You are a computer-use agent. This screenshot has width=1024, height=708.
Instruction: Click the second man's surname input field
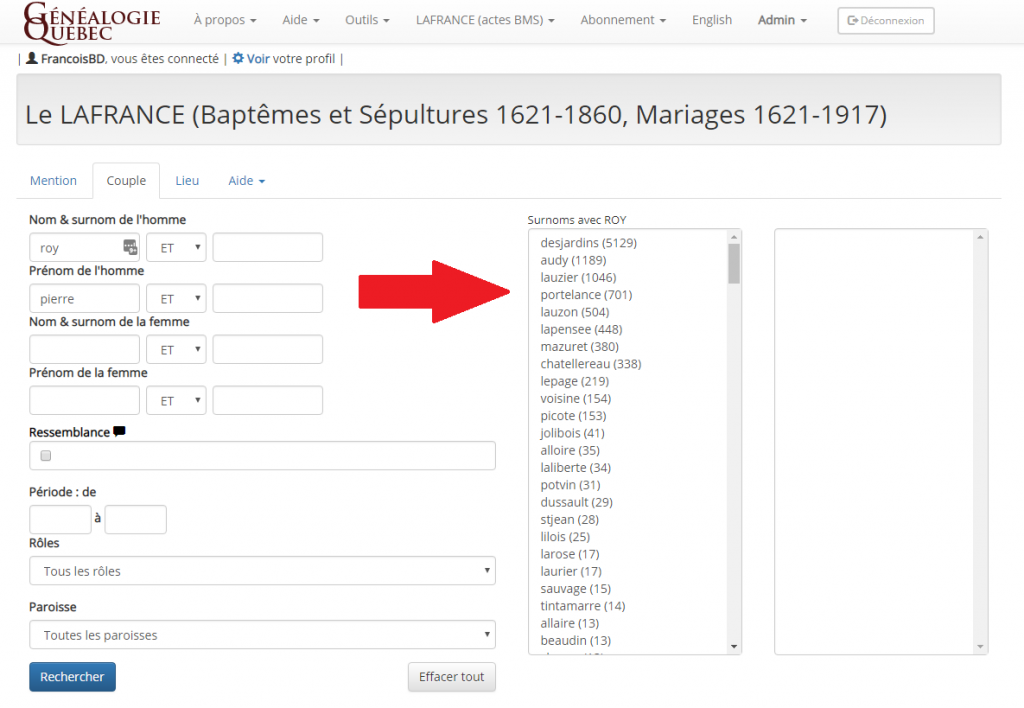[x=268, y=248]
